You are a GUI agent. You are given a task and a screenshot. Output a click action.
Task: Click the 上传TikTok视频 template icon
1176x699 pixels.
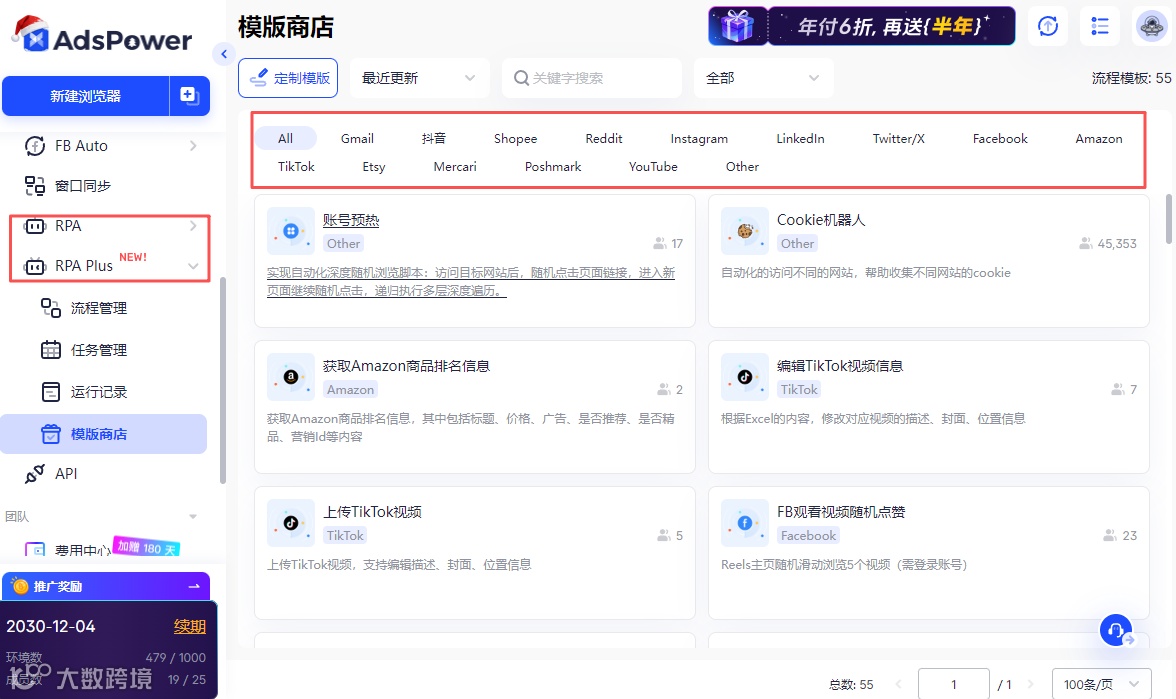pos(291,523)
